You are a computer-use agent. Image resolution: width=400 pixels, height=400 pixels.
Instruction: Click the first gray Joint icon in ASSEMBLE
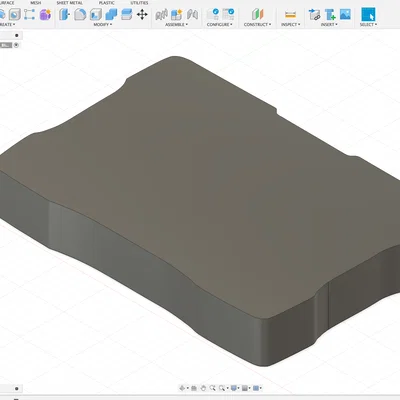coord(162,14)
